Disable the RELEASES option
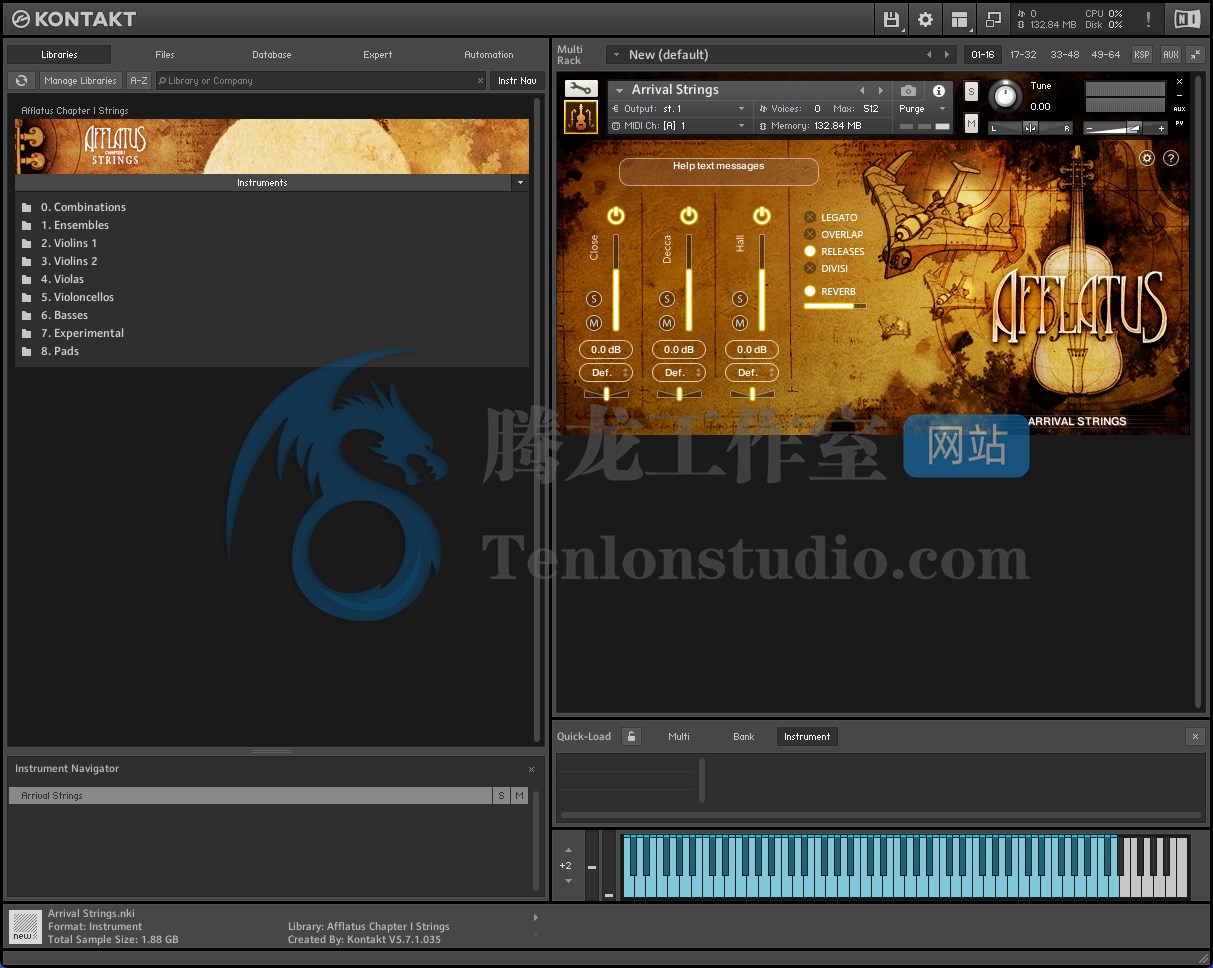The width and height of the screenshot is (1213, 968). [x=810, y=251]
